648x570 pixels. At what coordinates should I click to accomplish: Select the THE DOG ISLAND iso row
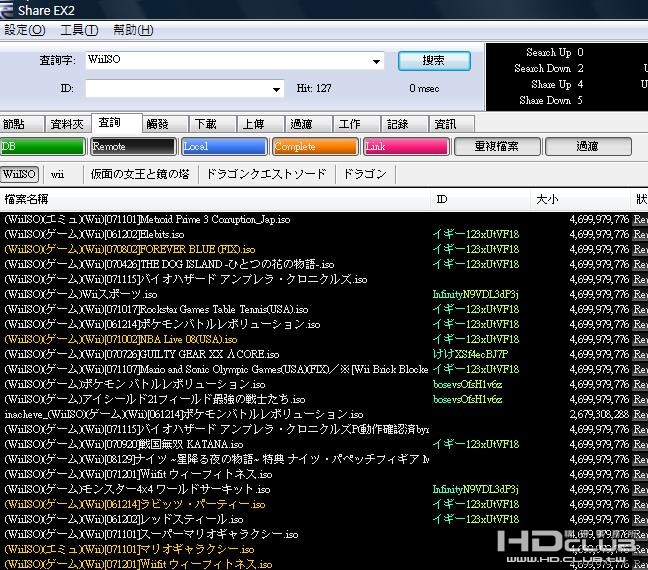pos(324,264)
